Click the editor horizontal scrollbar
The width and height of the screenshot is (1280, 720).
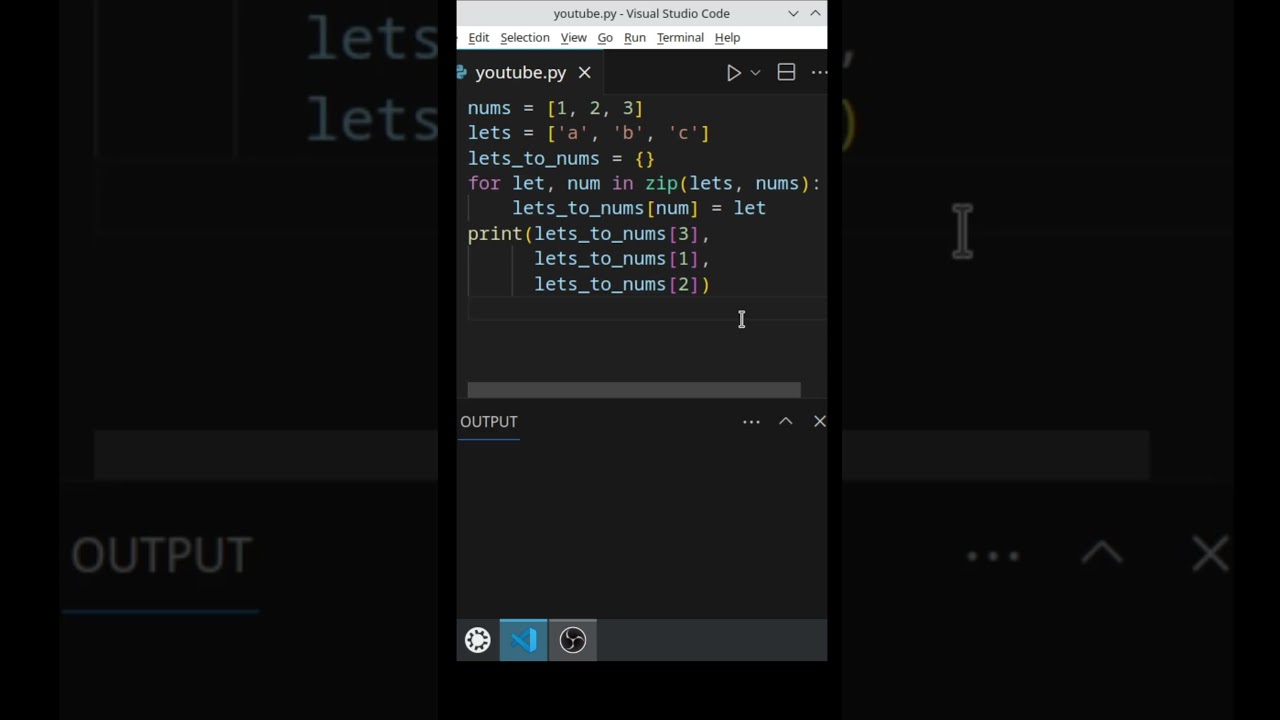(634, 390)
